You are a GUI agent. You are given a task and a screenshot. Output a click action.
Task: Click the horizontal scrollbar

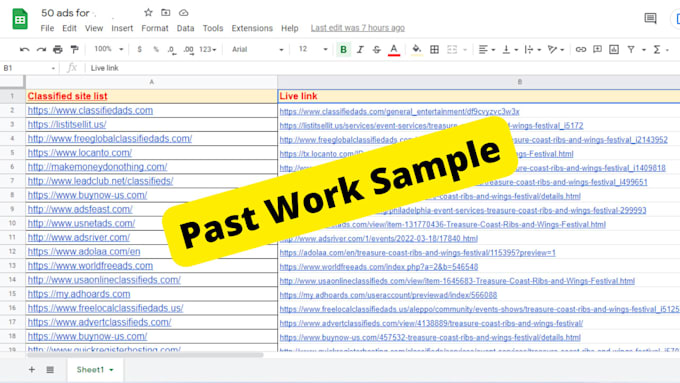144,355
